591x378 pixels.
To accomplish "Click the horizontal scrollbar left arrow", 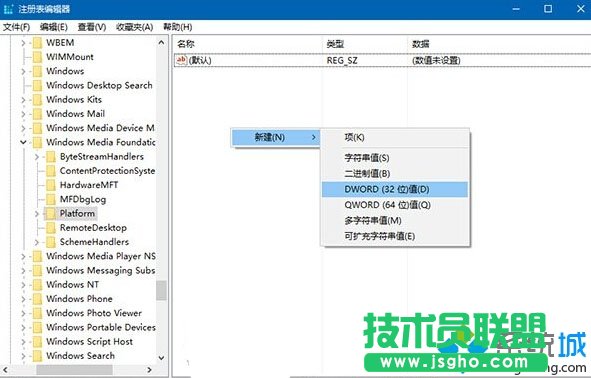I will pyautogui.click(x=6, y=370).
